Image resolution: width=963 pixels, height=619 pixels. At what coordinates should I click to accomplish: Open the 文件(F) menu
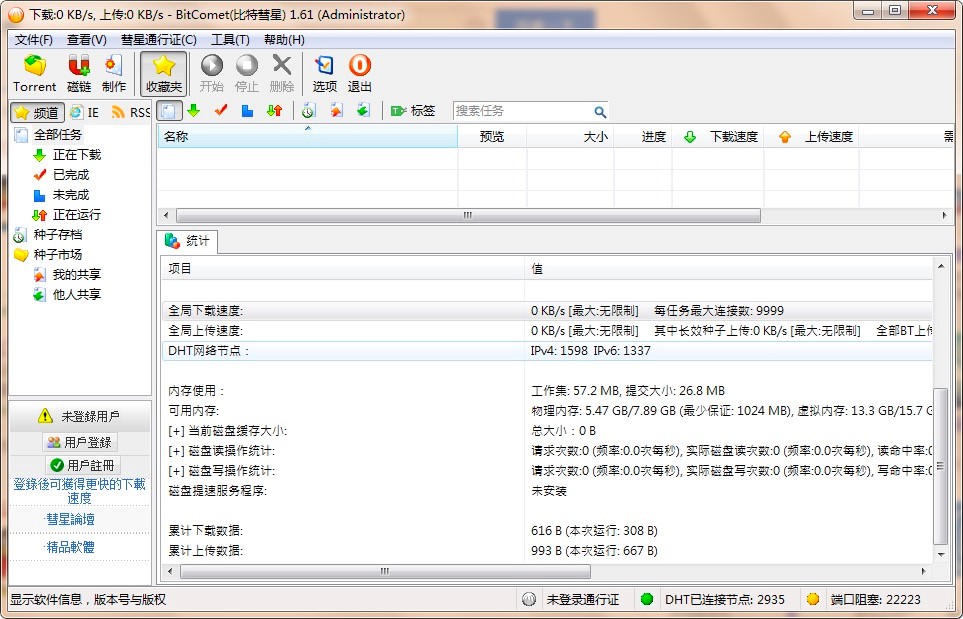point(33,40)
